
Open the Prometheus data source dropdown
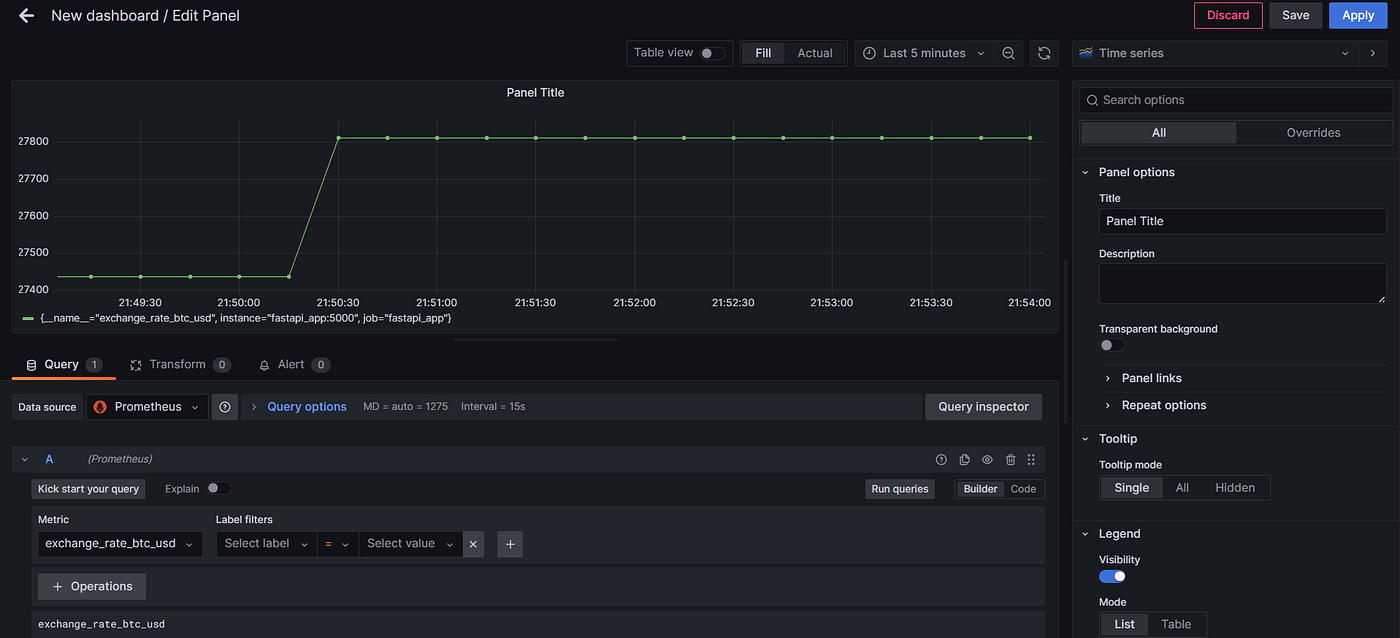(147, 407)
